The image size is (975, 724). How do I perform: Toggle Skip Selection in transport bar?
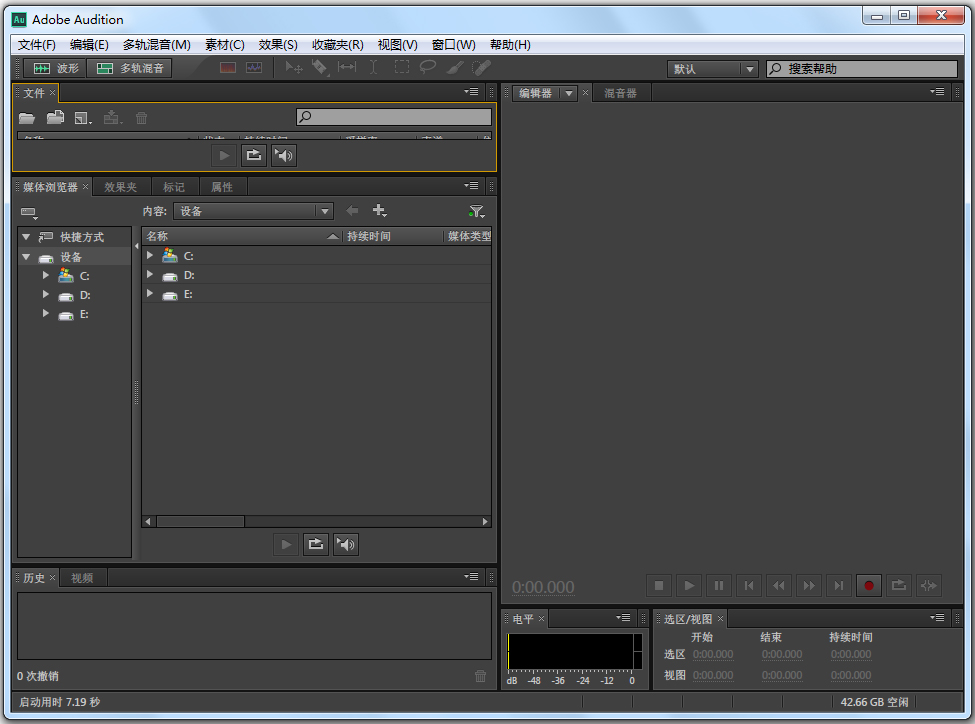click(929, 585)
